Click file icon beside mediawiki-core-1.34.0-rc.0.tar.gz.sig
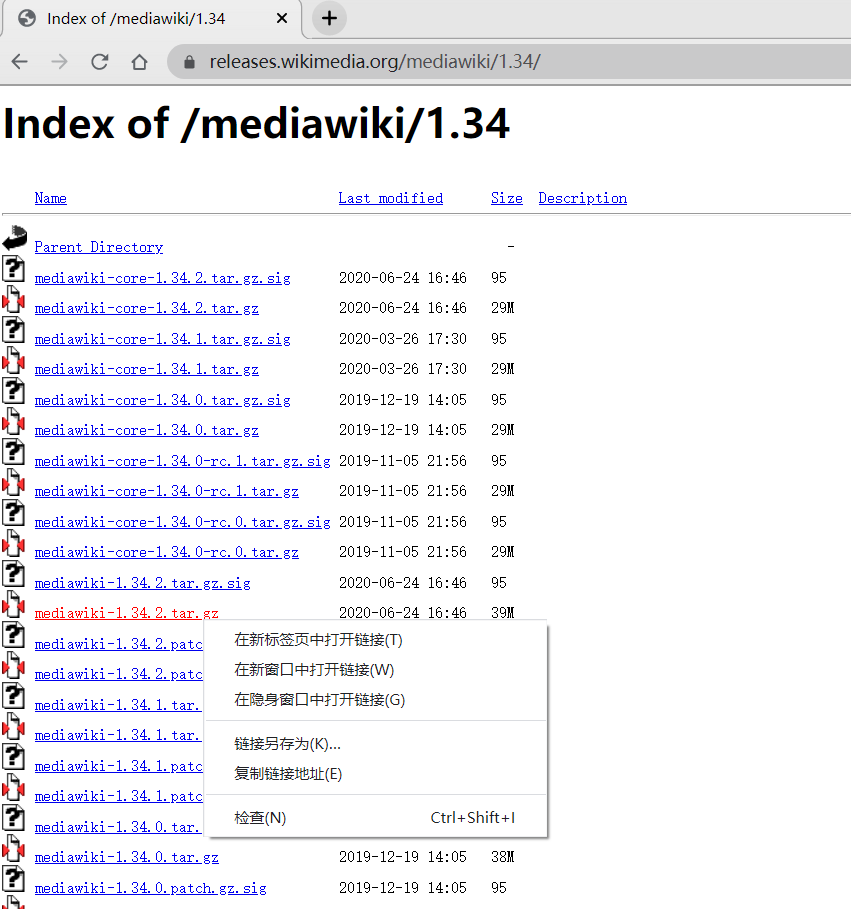This screenshot has height=909, width=851. (x=13, y=513)
